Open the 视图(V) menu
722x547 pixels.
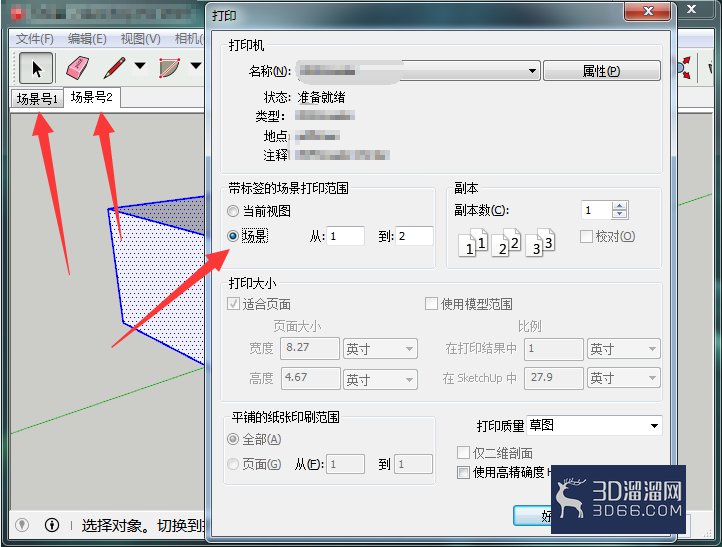pyautogui.click(x=140, y=39)
